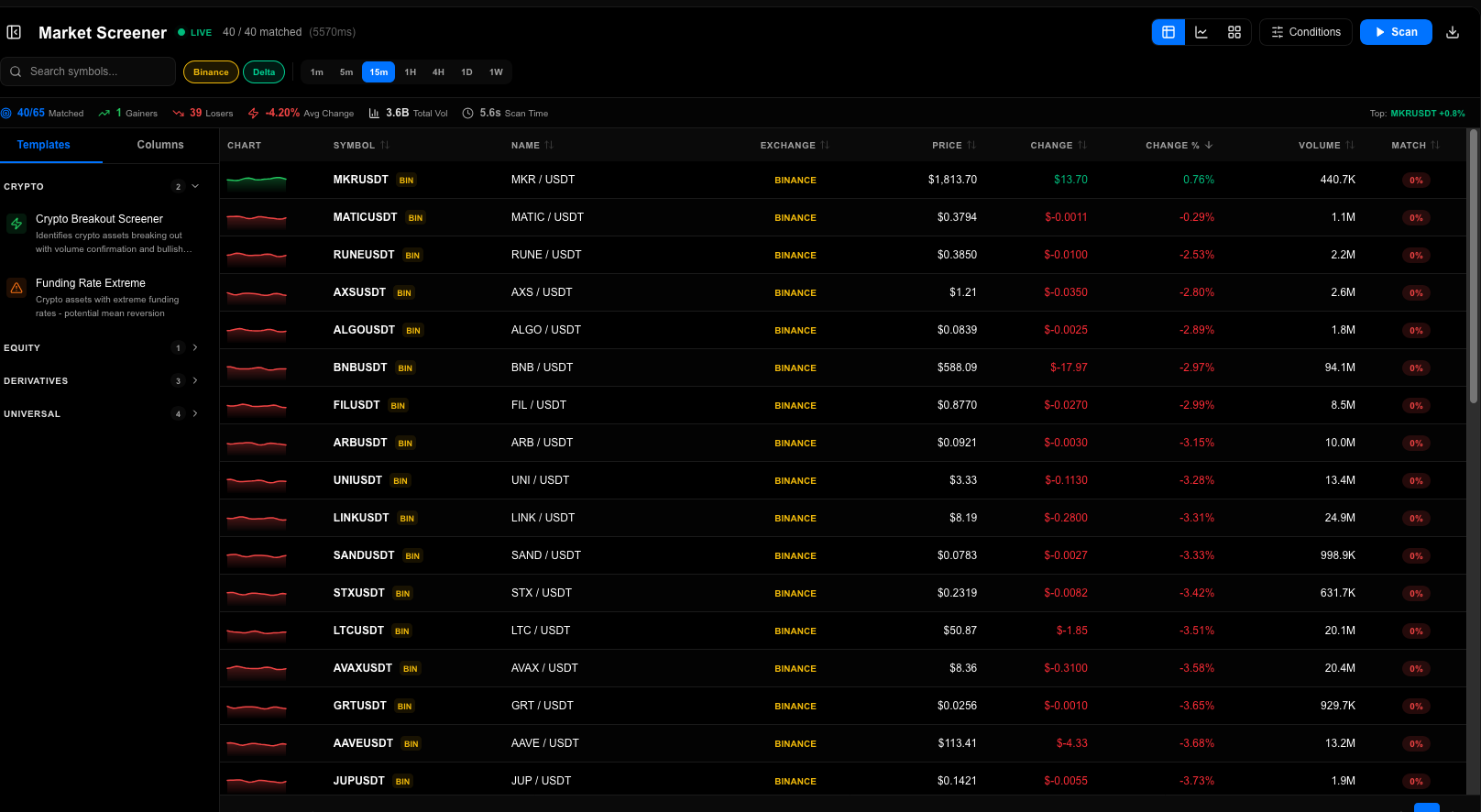
Task: Sort by the VOLUME column
Action: coord(1327,146)
